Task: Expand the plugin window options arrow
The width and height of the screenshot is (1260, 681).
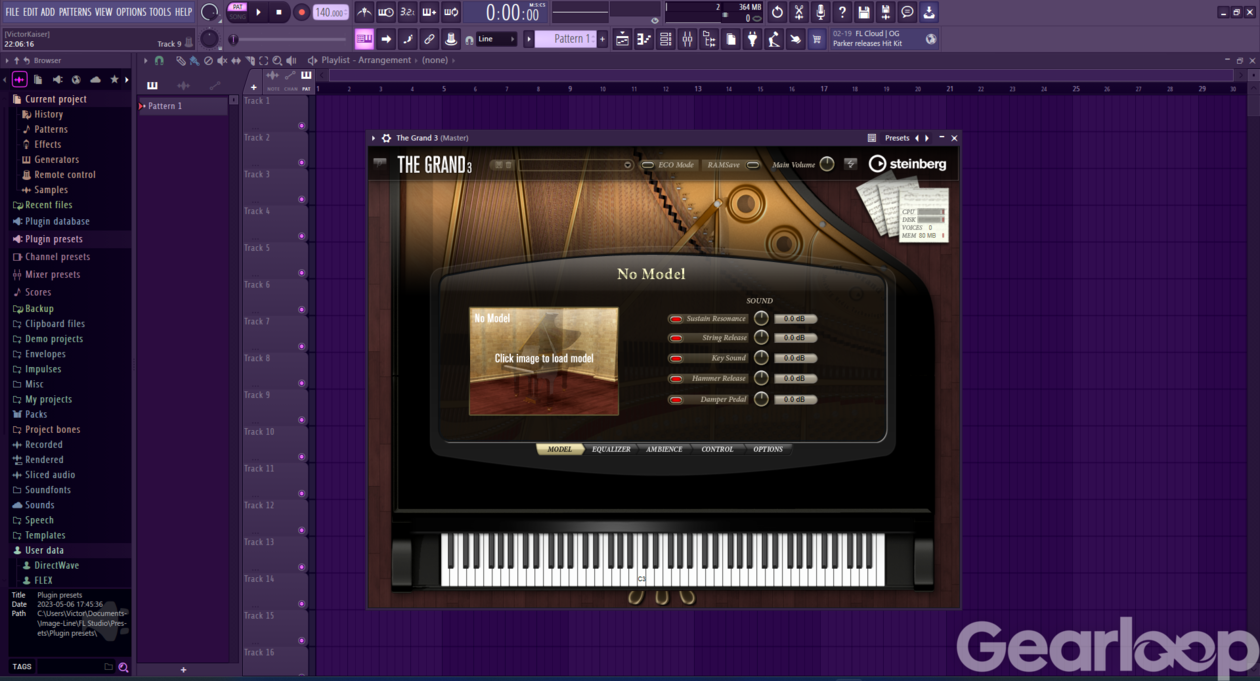Action: click(x=374, y=138)
